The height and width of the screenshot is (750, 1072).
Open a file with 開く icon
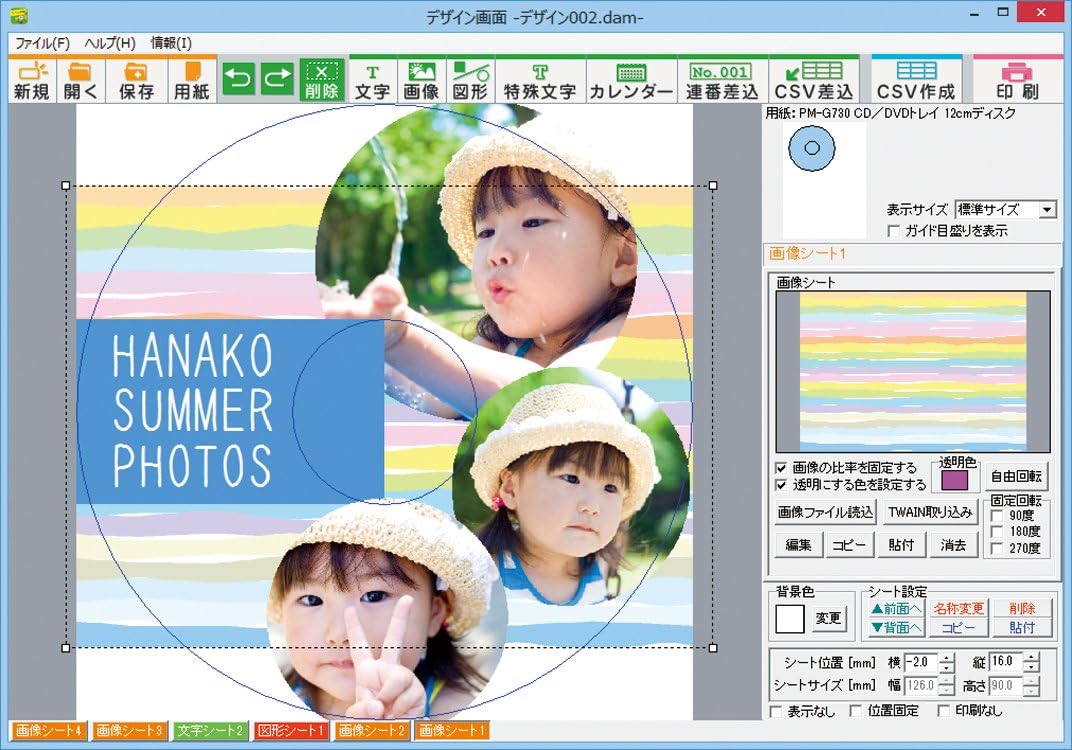point(81,81)
